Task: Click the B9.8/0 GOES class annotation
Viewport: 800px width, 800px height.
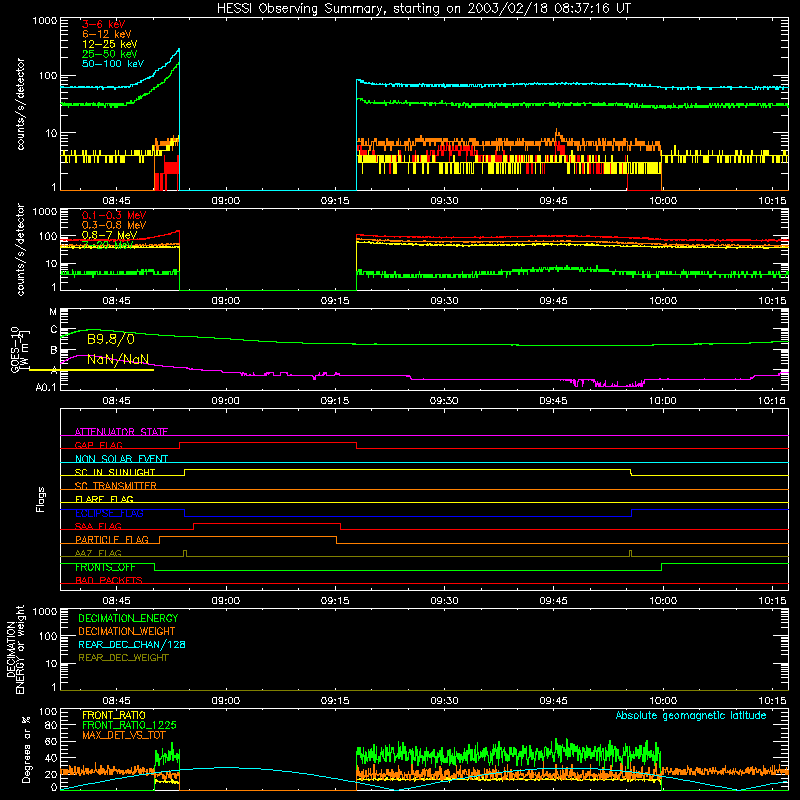Action: pos(111,339)
